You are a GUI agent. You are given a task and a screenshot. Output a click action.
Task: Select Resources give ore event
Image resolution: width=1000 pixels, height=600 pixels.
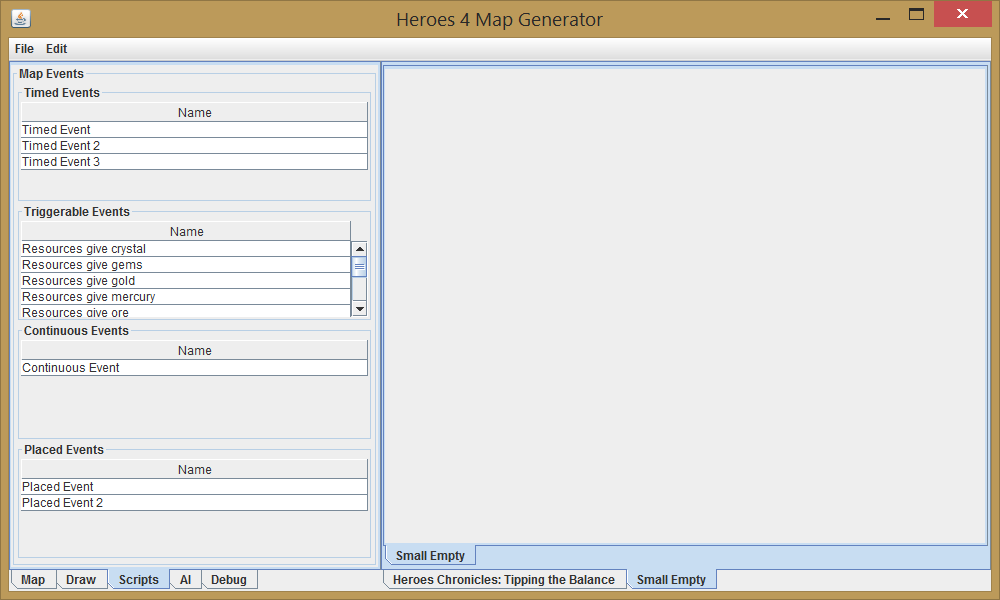click(186, 311)
